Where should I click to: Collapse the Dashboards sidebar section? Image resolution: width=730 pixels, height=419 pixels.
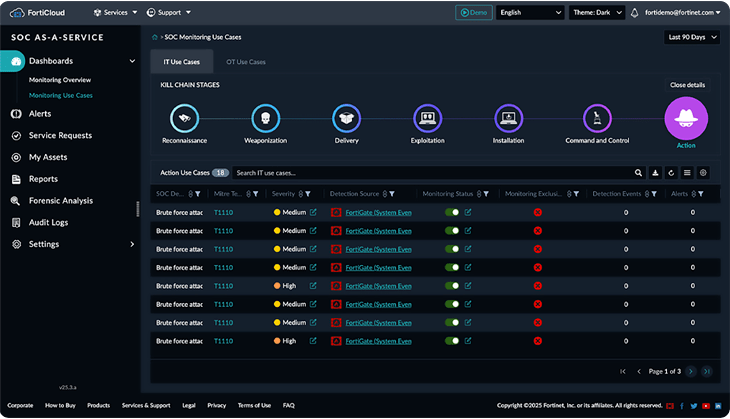click(x=132, y=61)
